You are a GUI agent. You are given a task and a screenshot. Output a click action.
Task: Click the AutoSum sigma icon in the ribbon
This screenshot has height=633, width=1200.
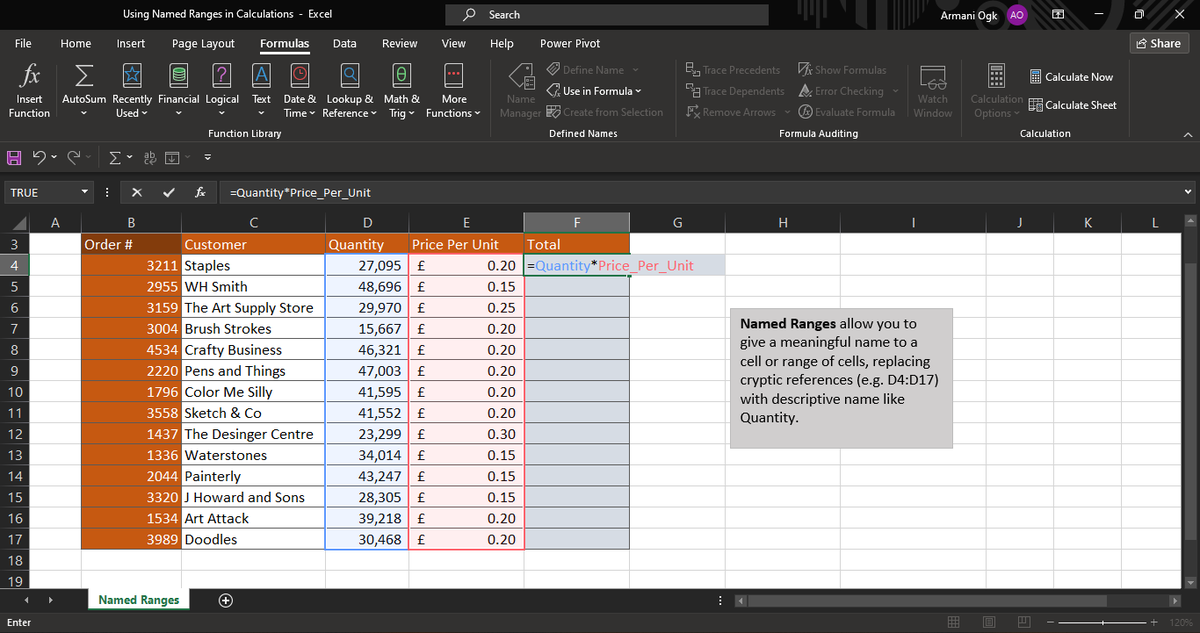86,76
